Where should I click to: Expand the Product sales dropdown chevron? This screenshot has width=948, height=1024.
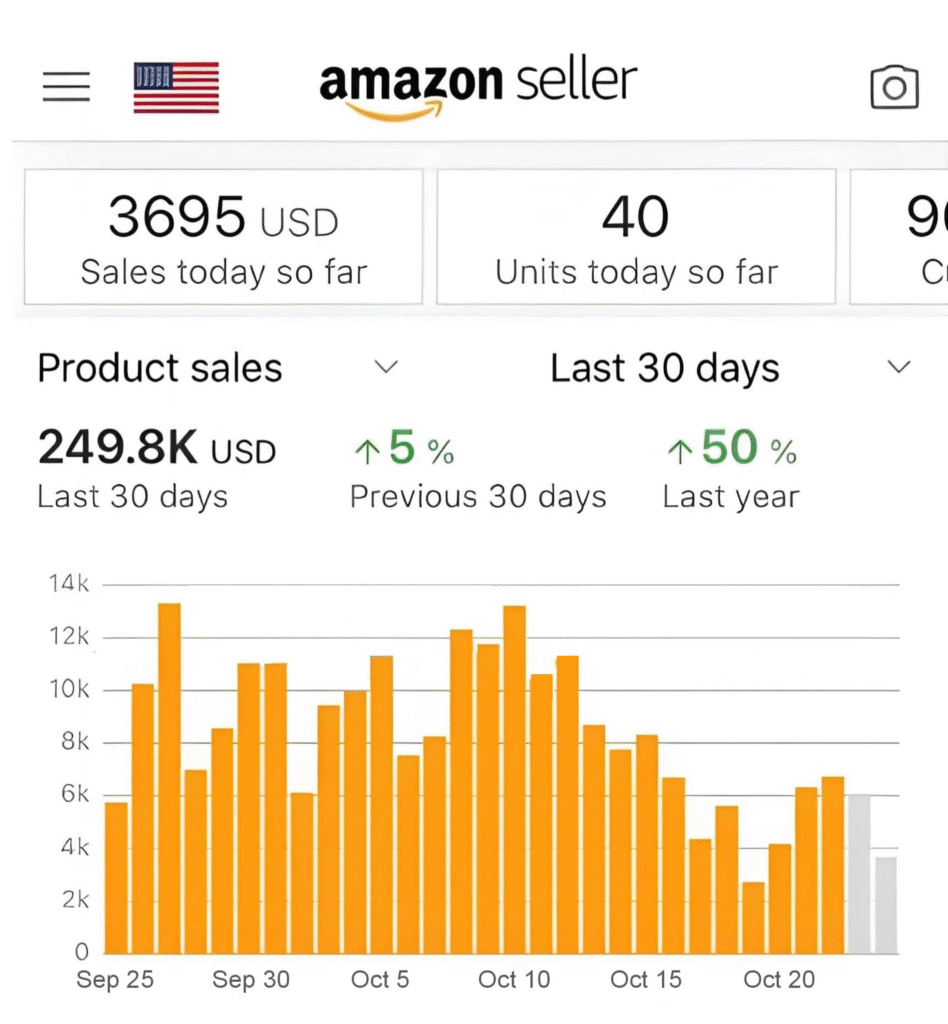(x=386, y=367)
